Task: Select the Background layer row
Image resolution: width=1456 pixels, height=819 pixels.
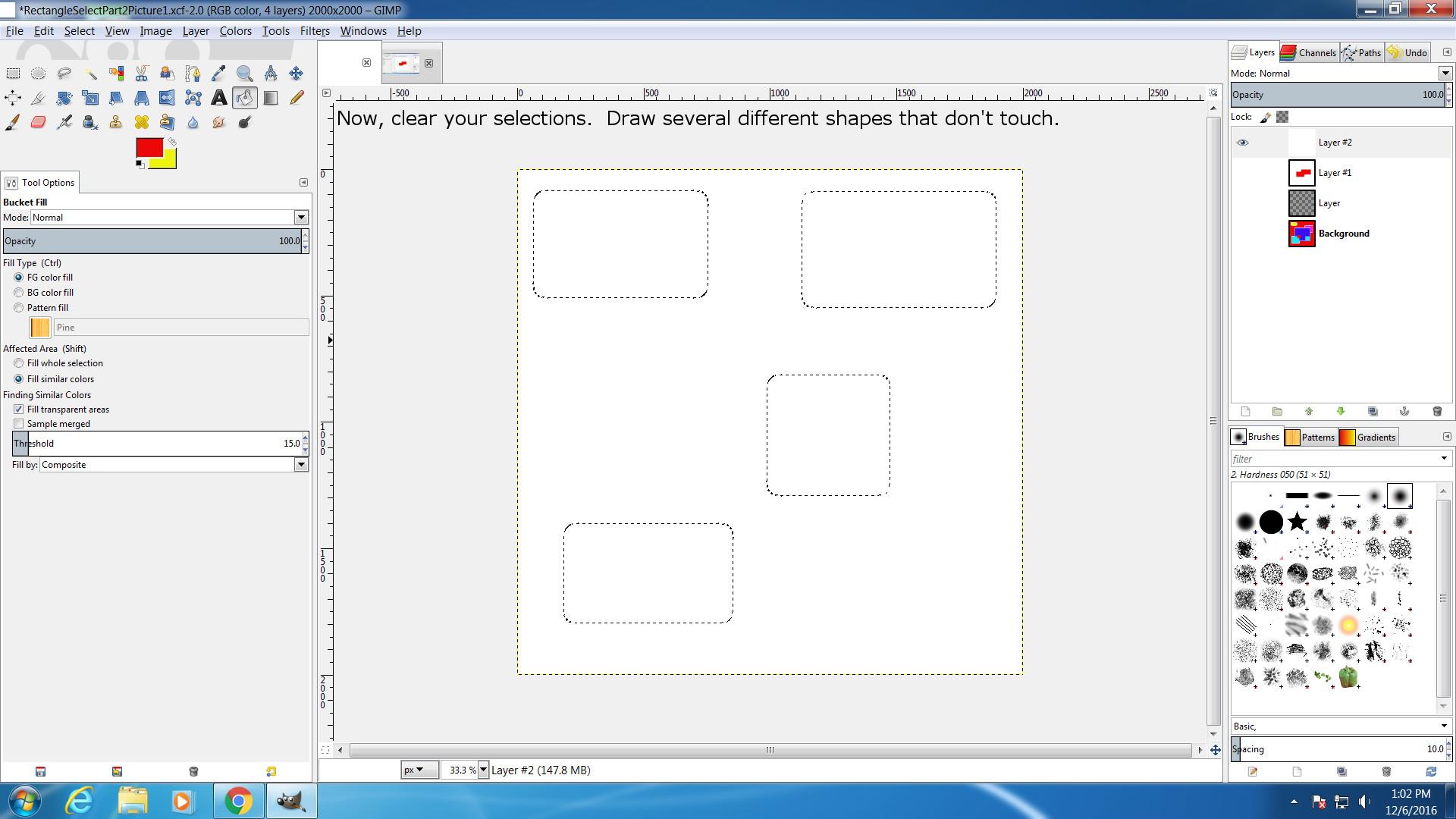Action: (1343, 234)
